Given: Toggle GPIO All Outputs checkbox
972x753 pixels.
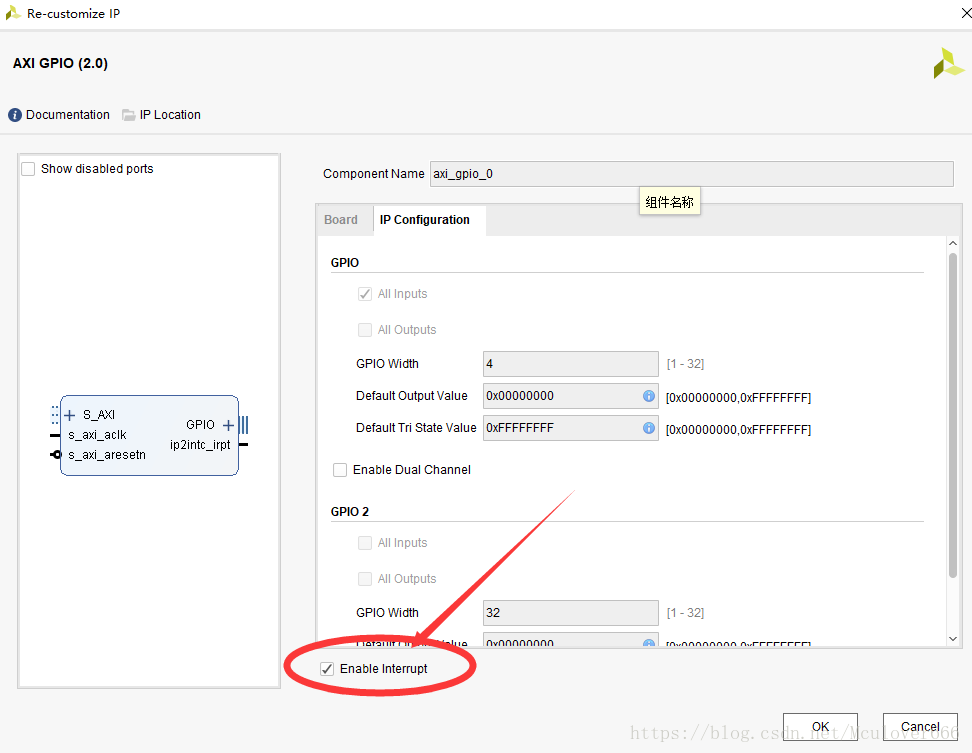Looking at the screenshot, I should pyautogui.click(x=364, y=330).
